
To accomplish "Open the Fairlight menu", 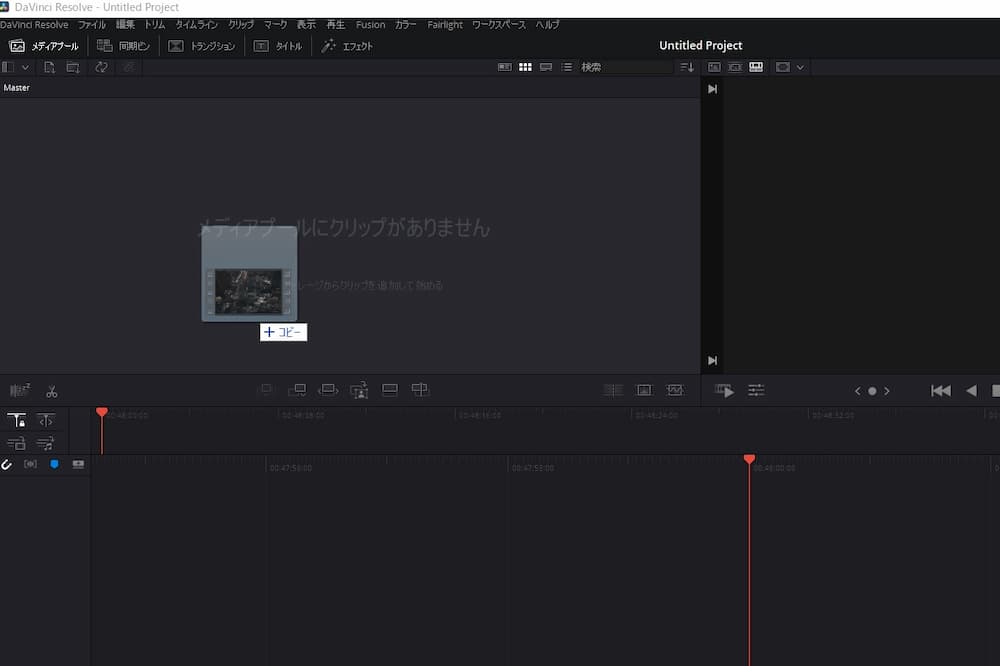I will click(x=444, y=24).
